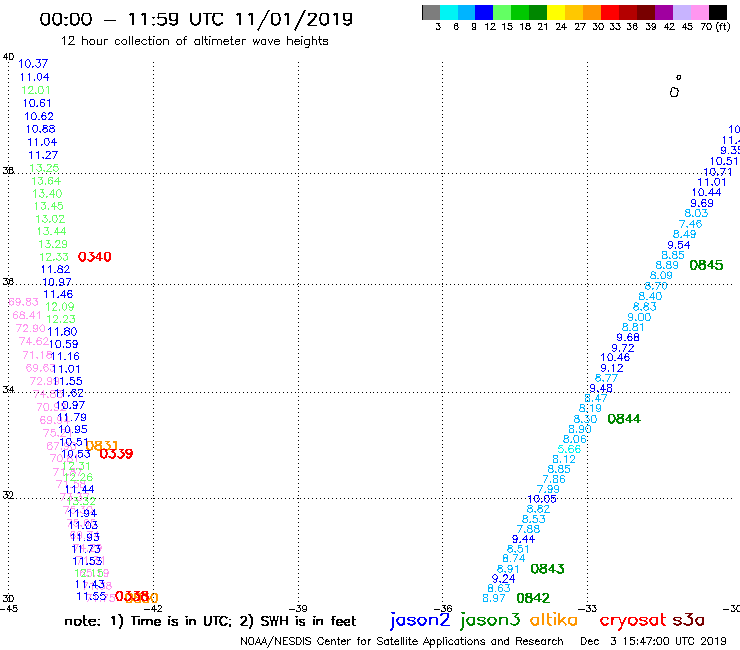740x650 pixels.
Task: Click the wave height value 11.01 on right track
Action: (712, 182)
